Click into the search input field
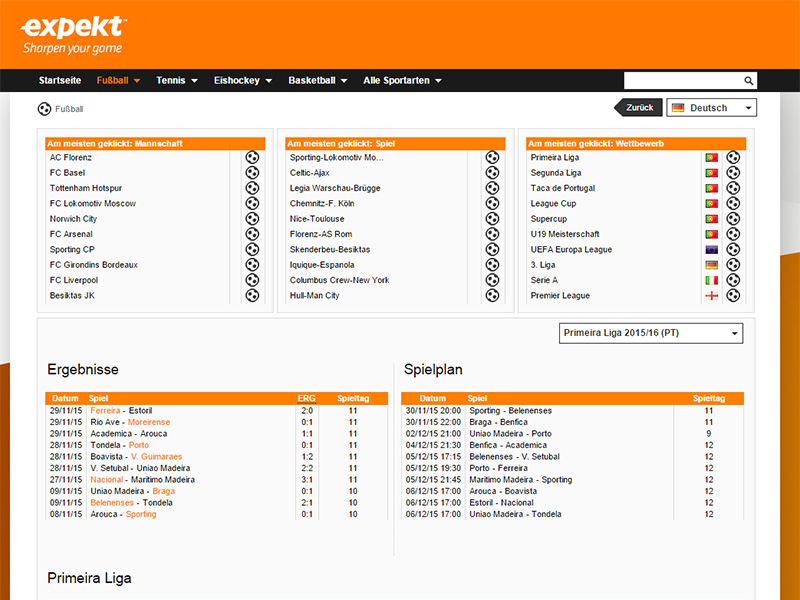The height and width of the screenshot is (600, 800). point(683,81)
